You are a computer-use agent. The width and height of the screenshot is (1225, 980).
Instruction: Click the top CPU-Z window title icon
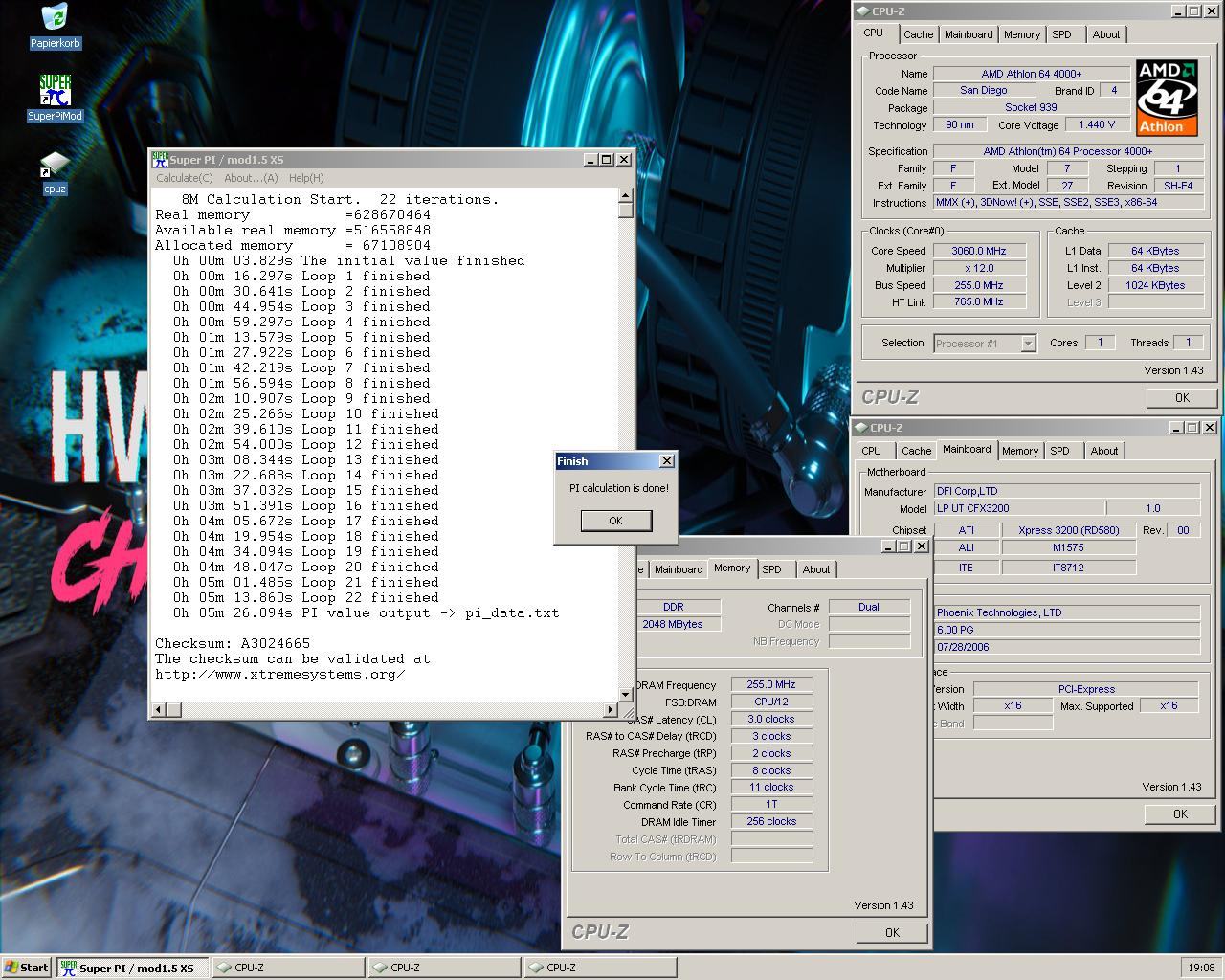(861, 11)
